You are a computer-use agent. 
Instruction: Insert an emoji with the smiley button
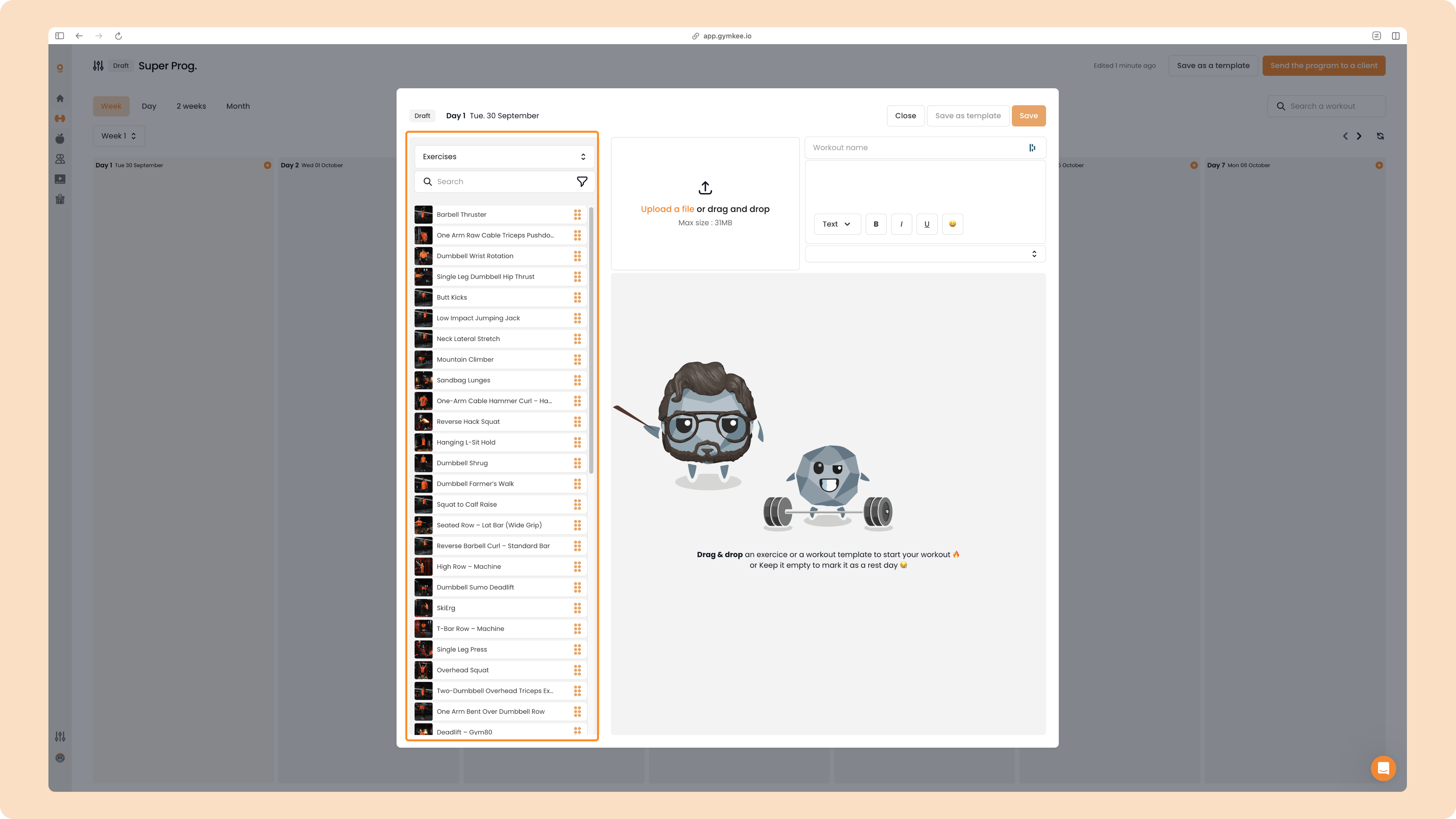[953, 224]
